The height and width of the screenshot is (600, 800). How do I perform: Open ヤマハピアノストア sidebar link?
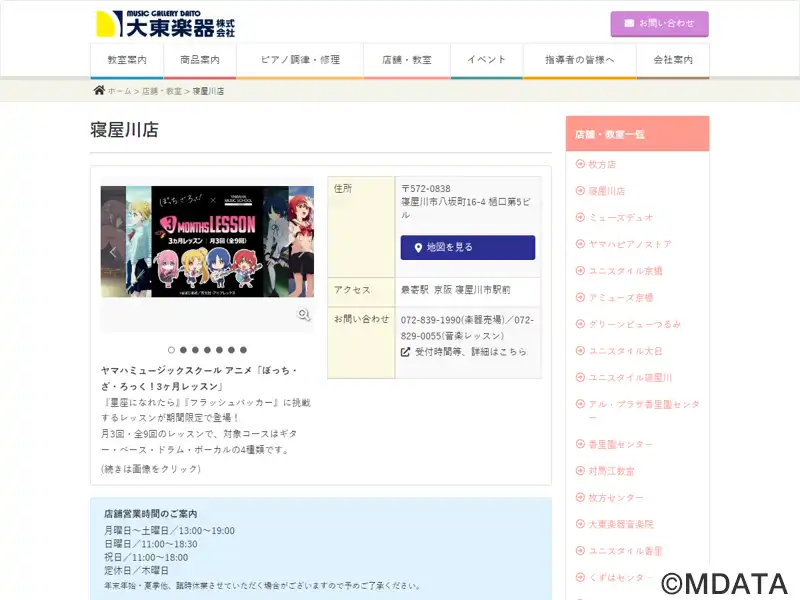tap(630, 244)
